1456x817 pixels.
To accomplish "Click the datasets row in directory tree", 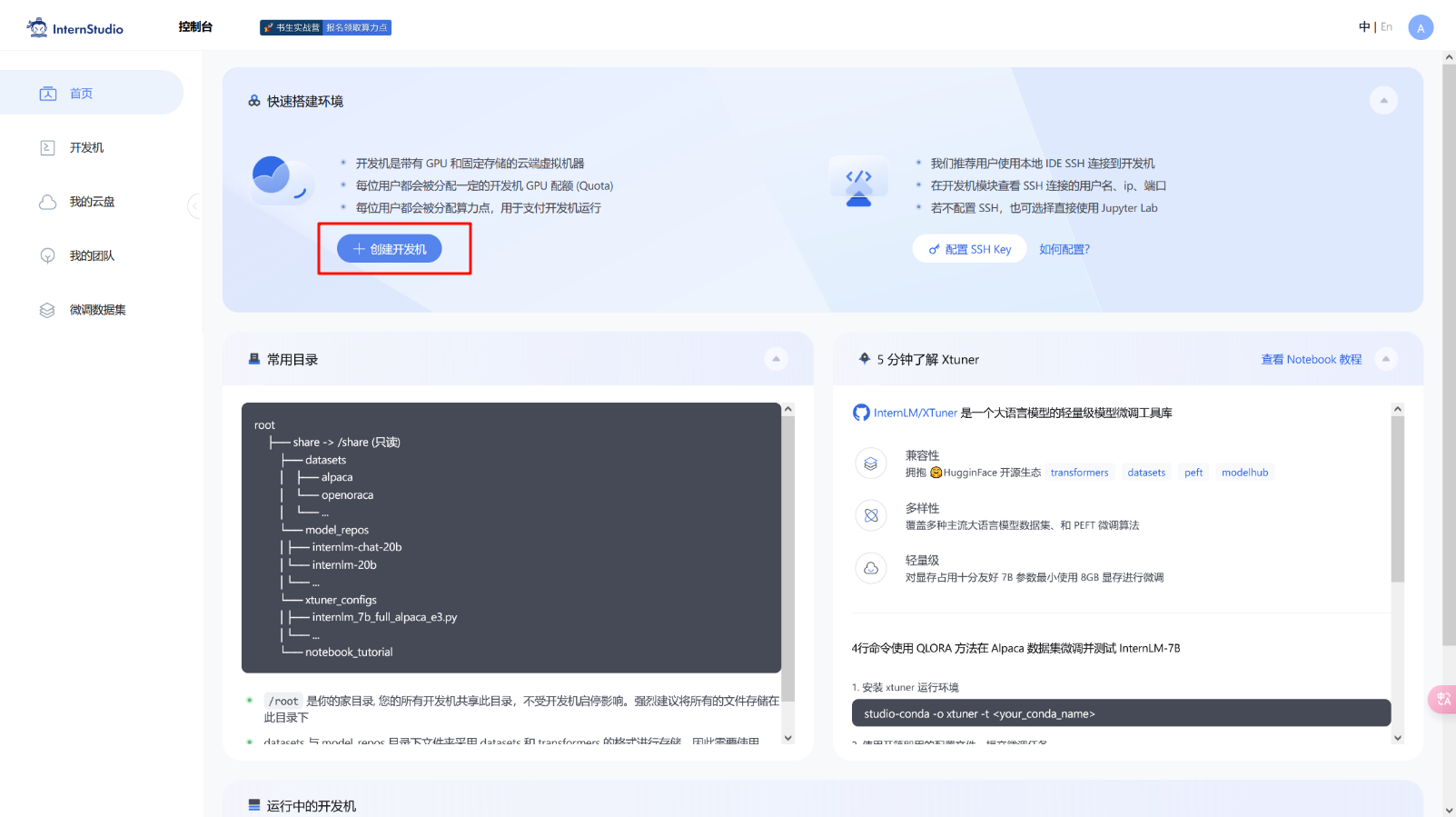I will (x=325, y=460).
